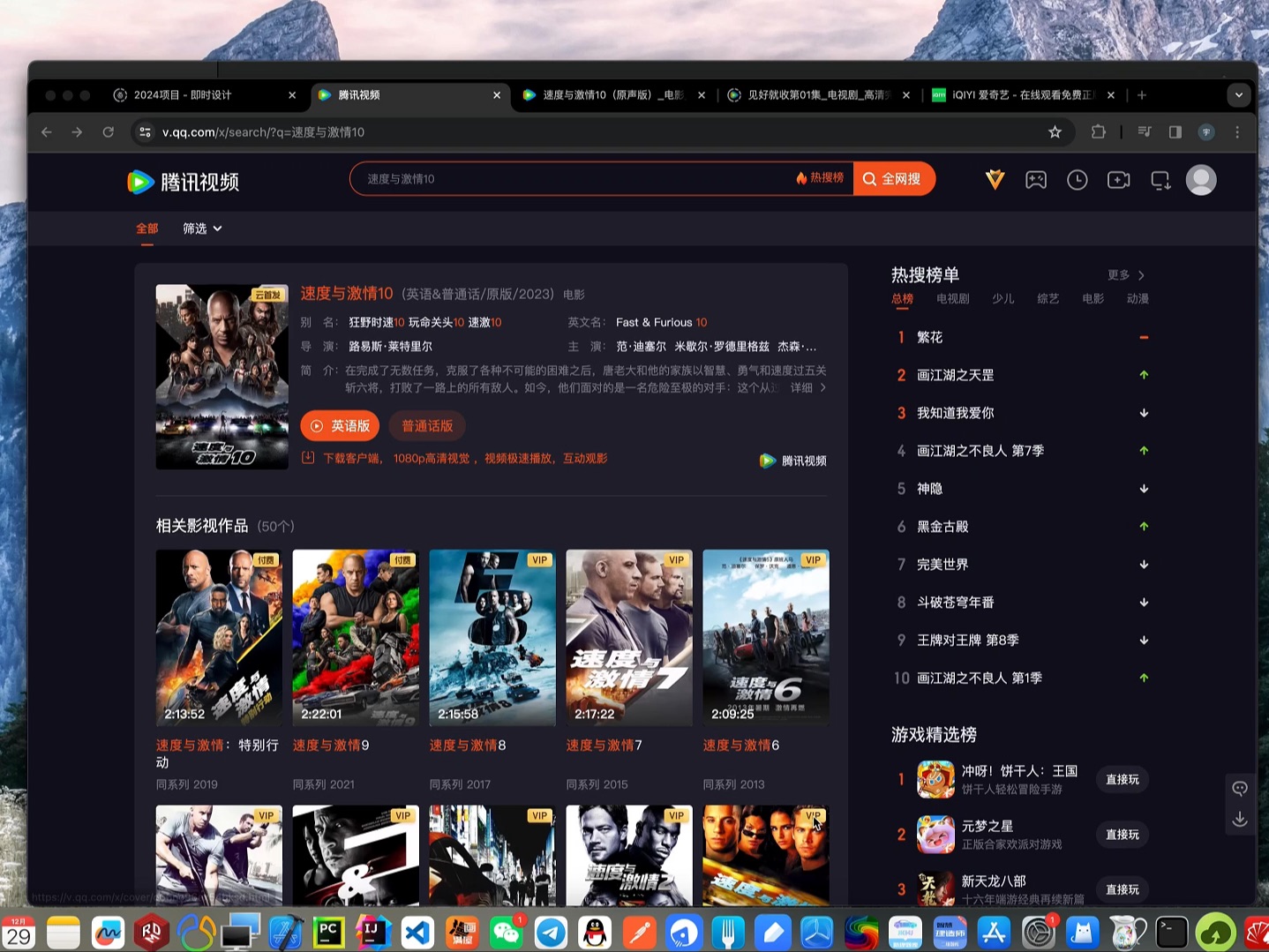
Task: Open Telegram in the dock
Action: 552,933
